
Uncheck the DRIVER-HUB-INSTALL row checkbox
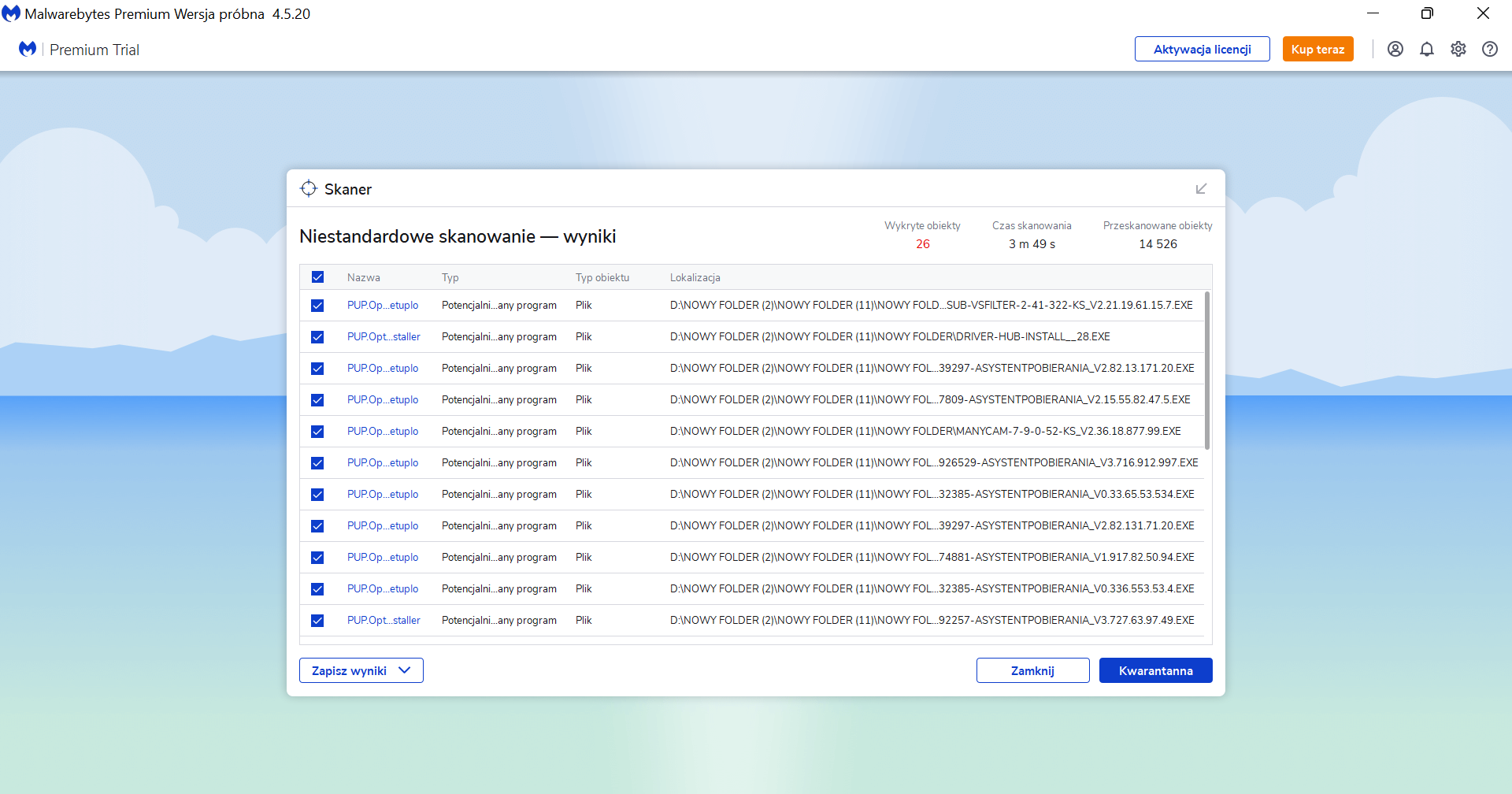pyautogui.click(x=317, y=337)
